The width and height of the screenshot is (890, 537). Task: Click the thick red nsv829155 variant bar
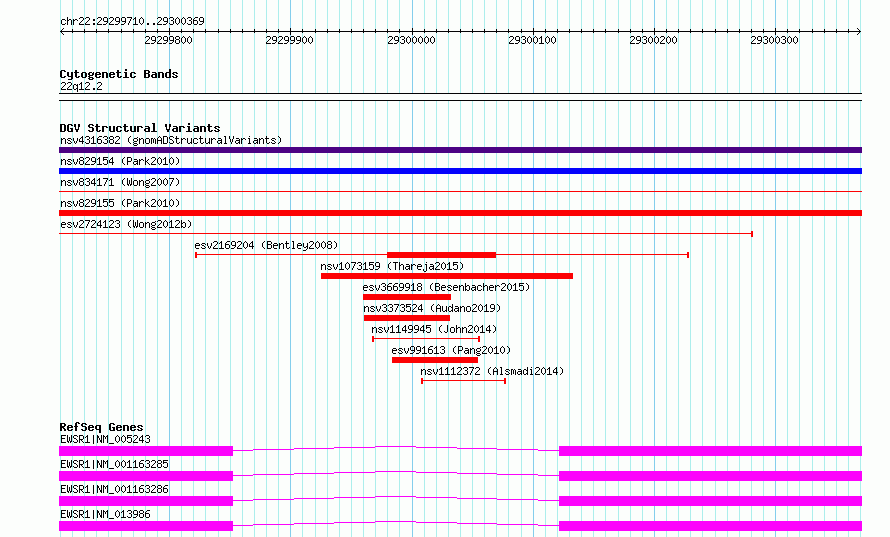tap(460, 213)
